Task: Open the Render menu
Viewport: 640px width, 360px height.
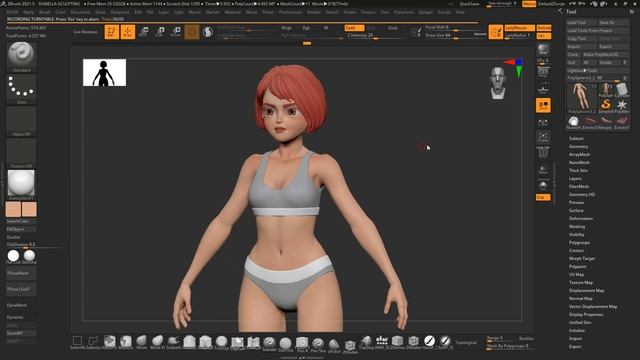Action: (x=313, y=12)
